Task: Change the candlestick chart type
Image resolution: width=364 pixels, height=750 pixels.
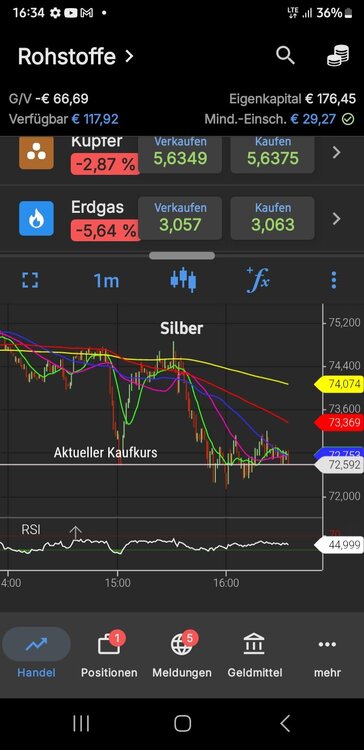Action: pos(183,280)
